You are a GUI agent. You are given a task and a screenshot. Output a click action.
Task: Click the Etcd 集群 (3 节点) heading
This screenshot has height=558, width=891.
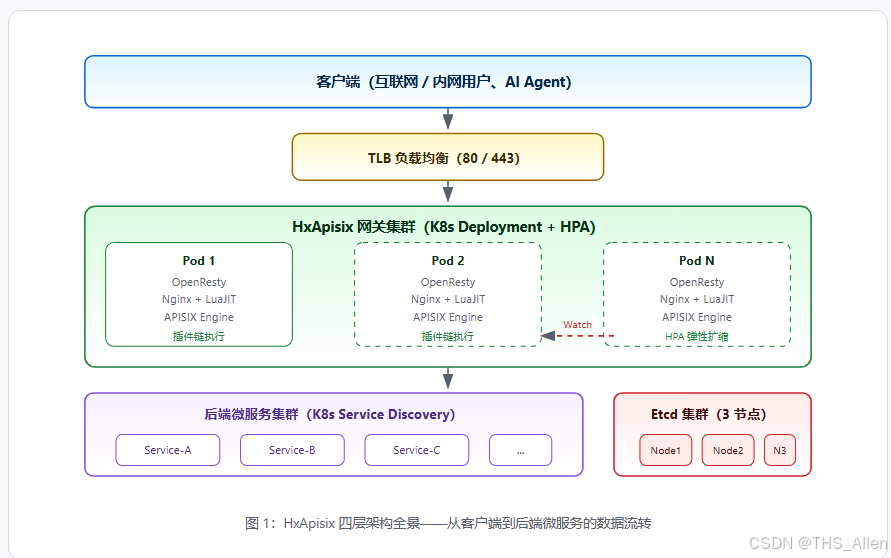(x=709, y=414)
